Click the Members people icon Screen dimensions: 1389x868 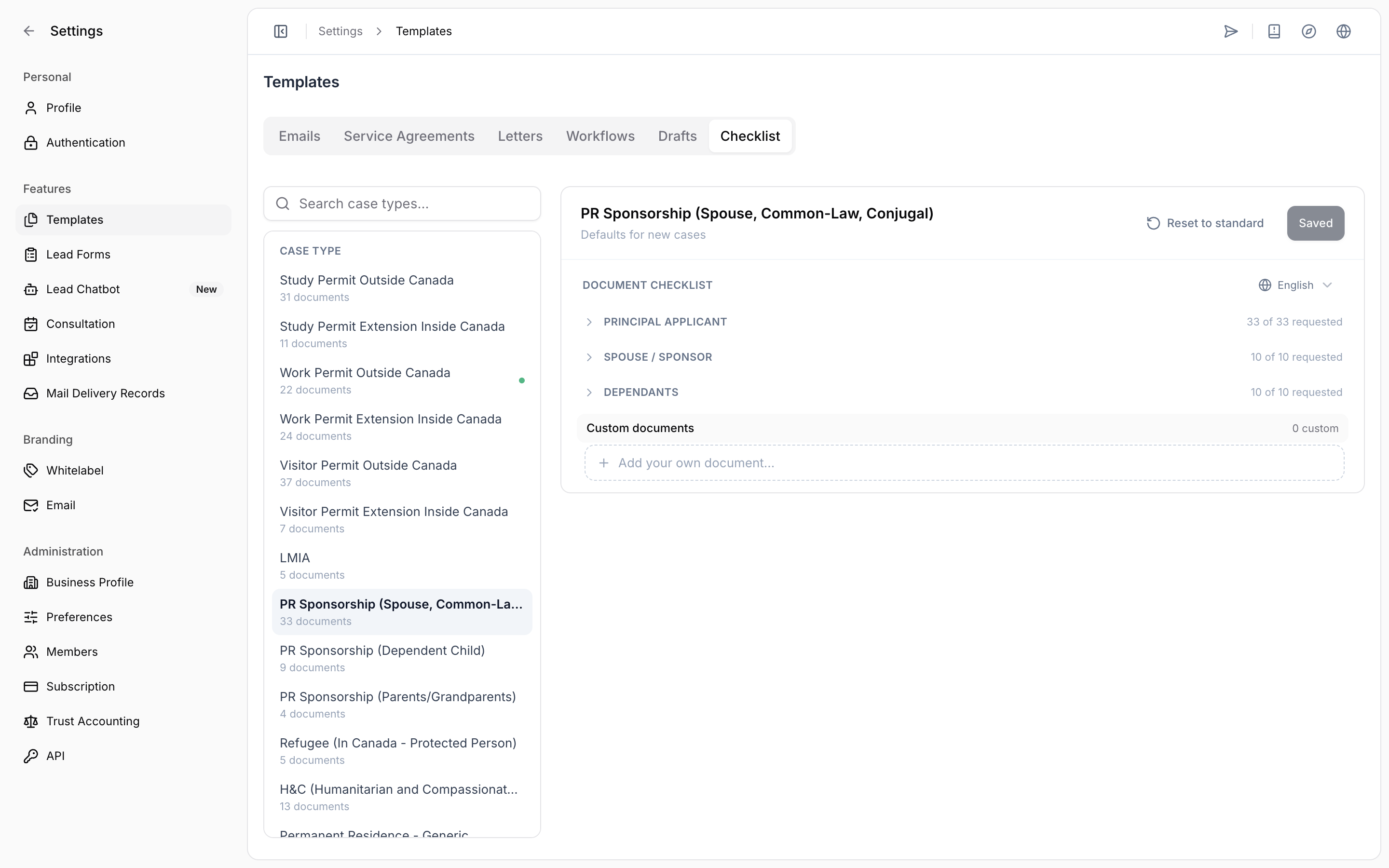point(31,651)
